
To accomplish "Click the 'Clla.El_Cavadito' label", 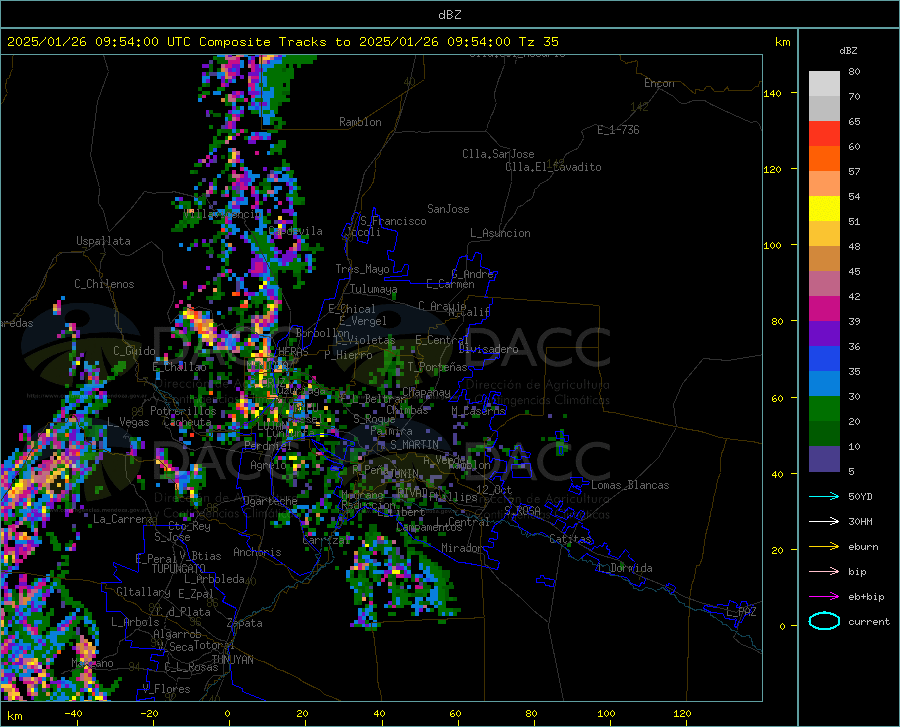I will click(x=553, y=167).
